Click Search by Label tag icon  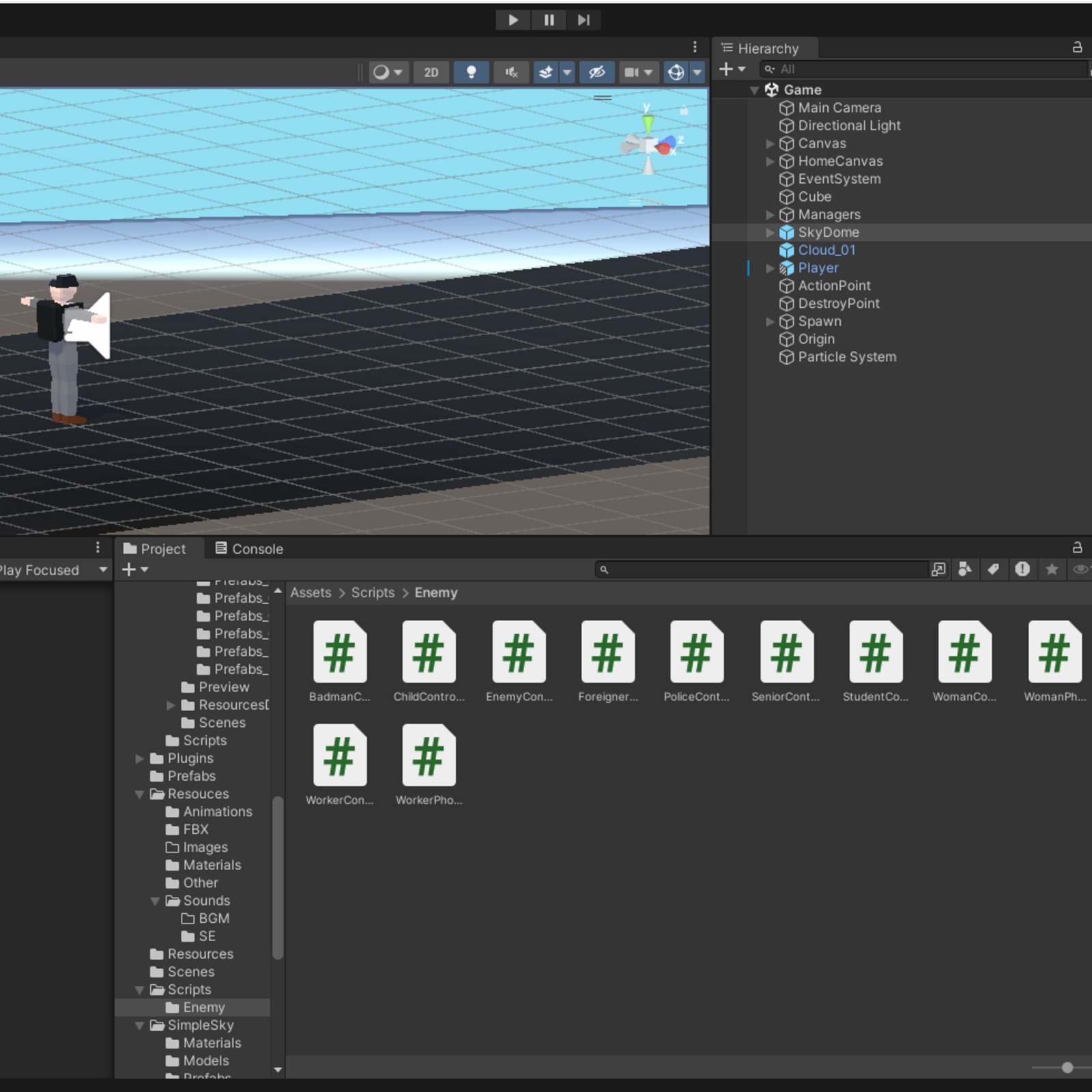pyautogui.click(x=994, y=569)
